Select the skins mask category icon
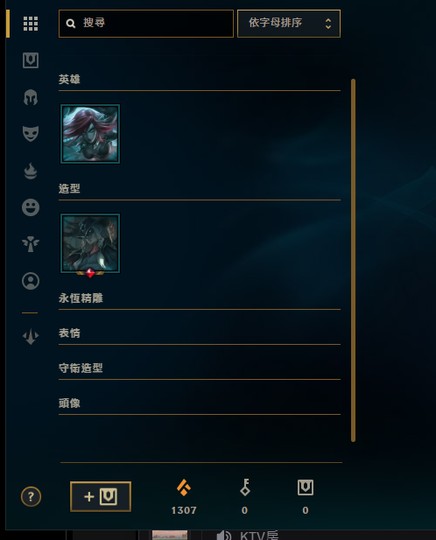436x540 pixels. coord(31,134)
